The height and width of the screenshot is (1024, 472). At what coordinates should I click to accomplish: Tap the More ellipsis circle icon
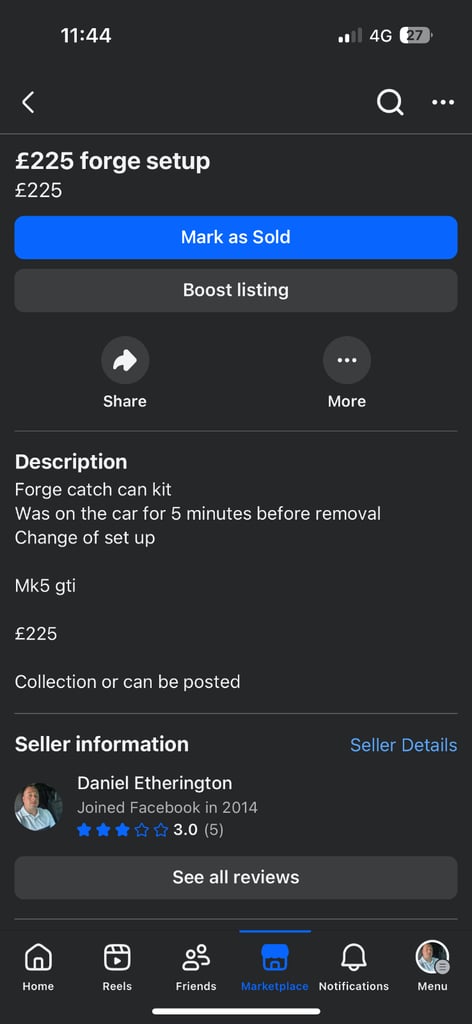point(347,360)
